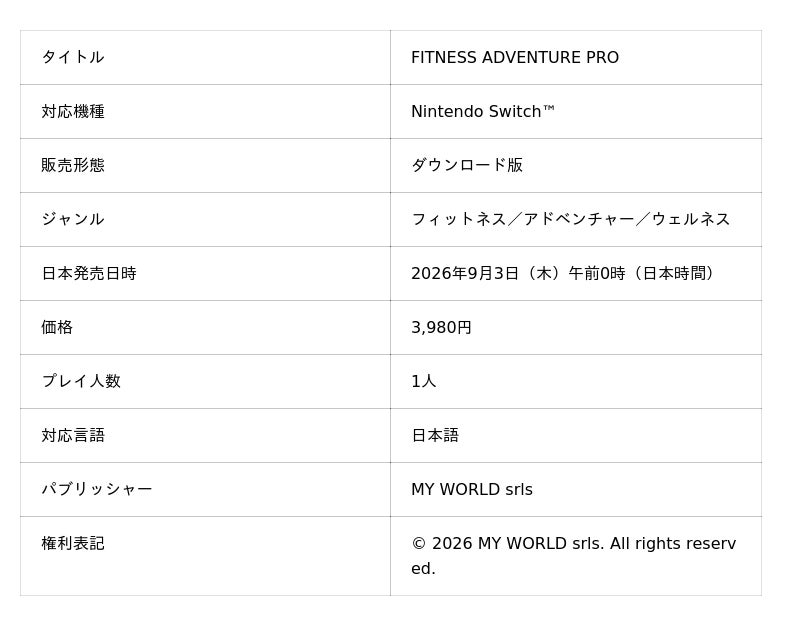Image resolution: width=800 pixels, height=626 pixels.
Task: Click the パブリッシャー label
Action: pos(97,489)
